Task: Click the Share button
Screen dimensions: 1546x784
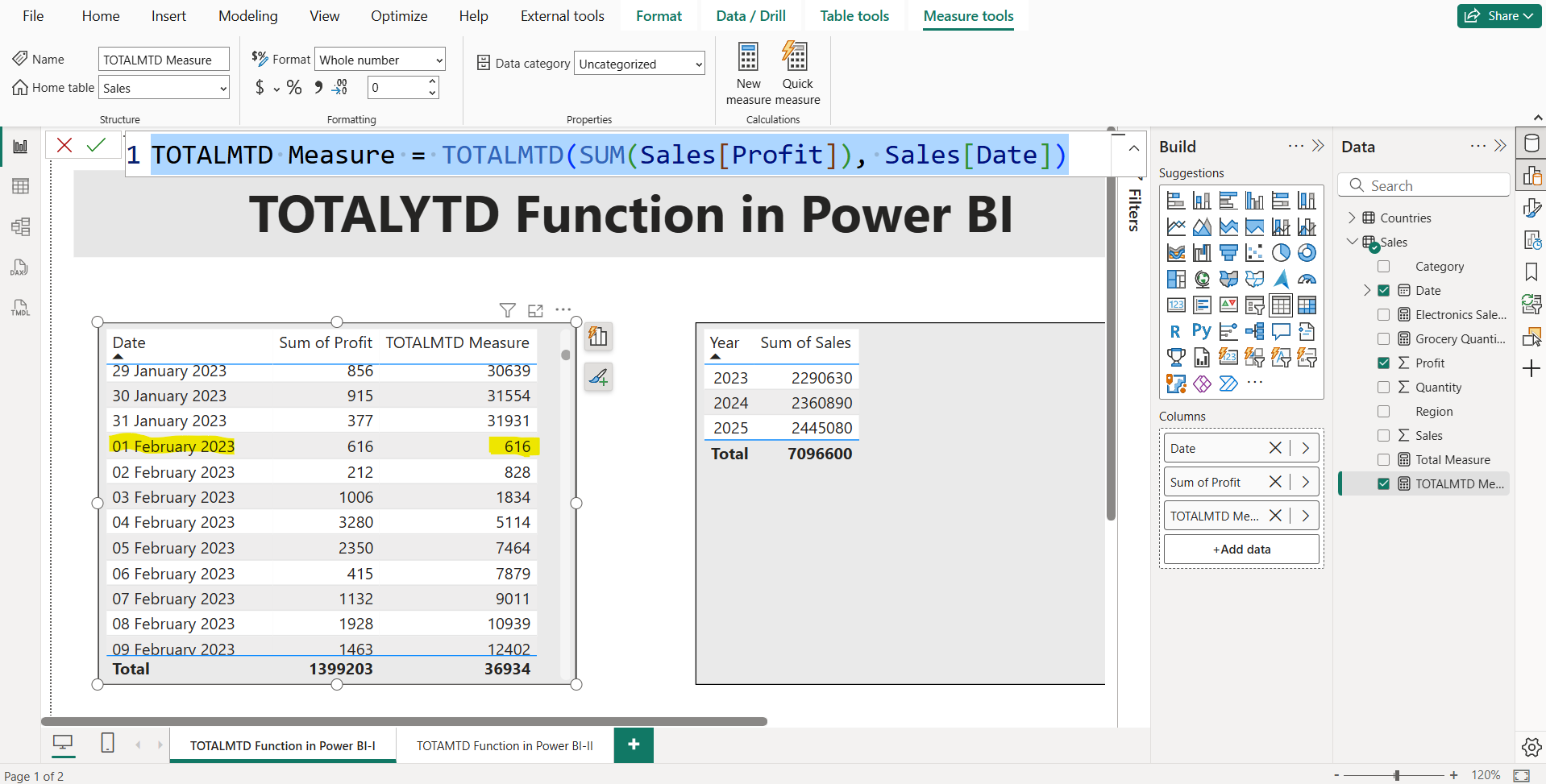Action: tap(1498, 15)
